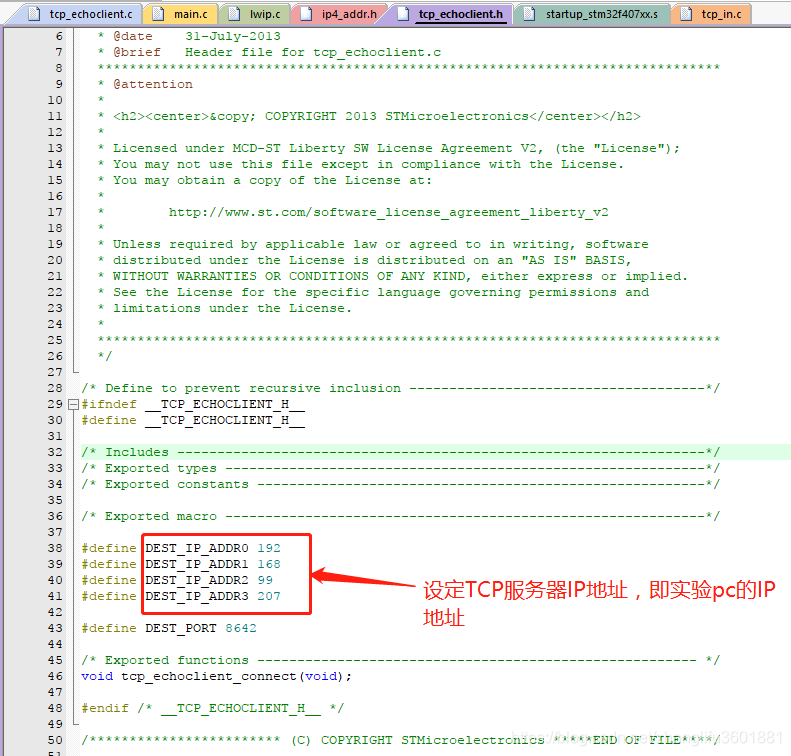This screenshot has width=791, height=756.
Task: Click the DEST_PORT value 8642
Action: [x=241, y=628]
